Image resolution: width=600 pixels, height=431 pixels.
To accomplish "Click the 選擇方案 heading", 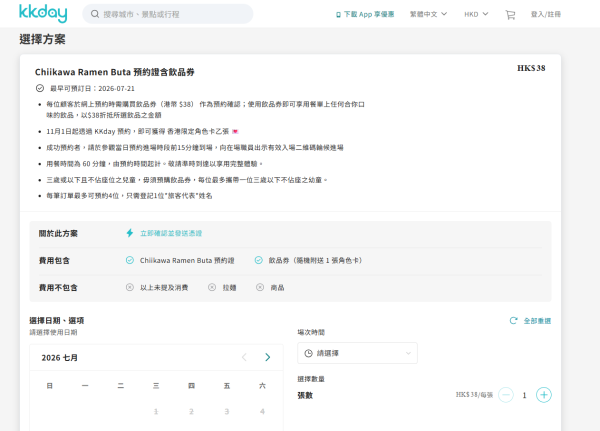I will pyautogui.click(x=42, y=39).
